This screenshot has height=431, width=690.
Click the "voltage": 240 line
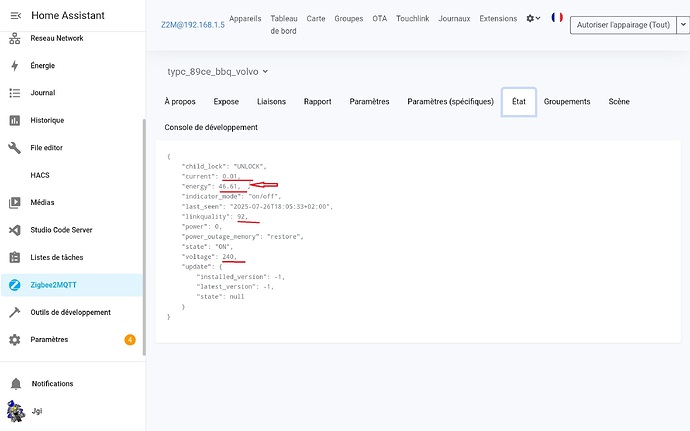pyautogui.click(x=209, y=257)
